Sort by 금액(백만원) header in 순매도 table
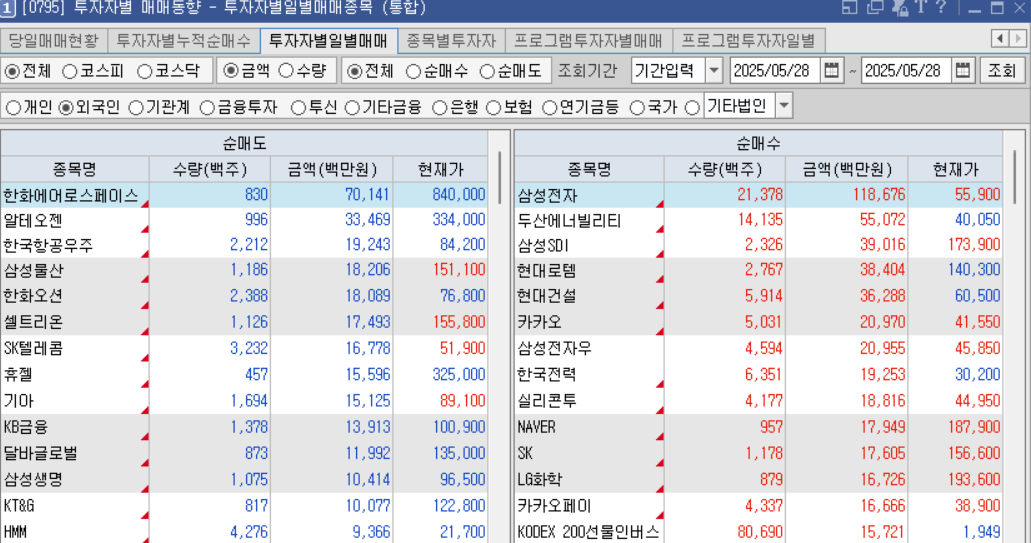 pos(331,170)
